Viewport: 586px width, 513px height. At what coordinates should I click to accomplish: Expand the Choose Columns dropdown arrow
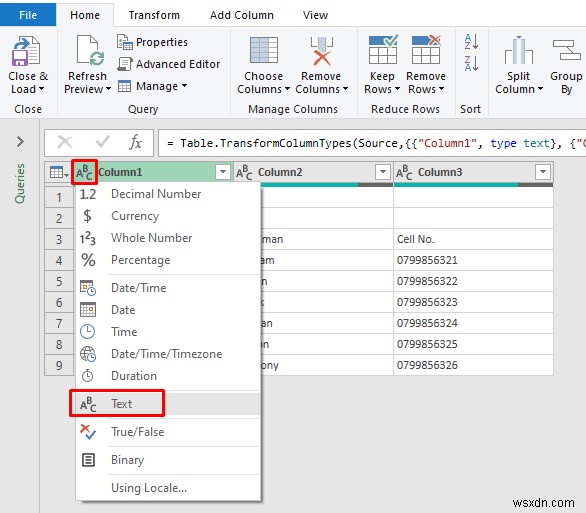coord(287,89)
